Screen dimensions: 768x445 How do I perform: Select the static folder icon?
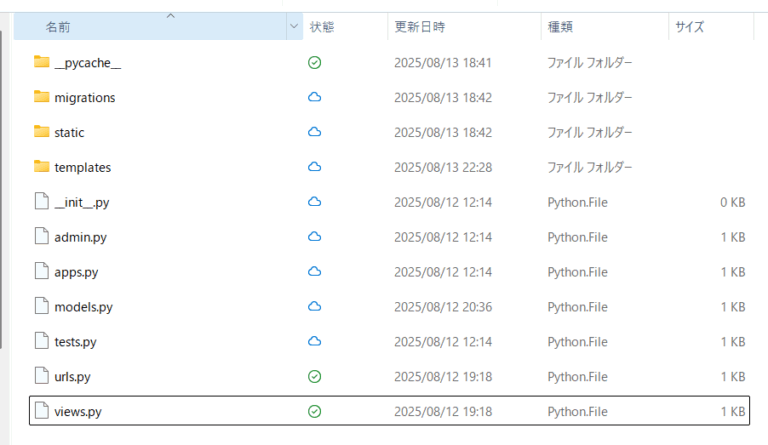(x=41, y=132)
